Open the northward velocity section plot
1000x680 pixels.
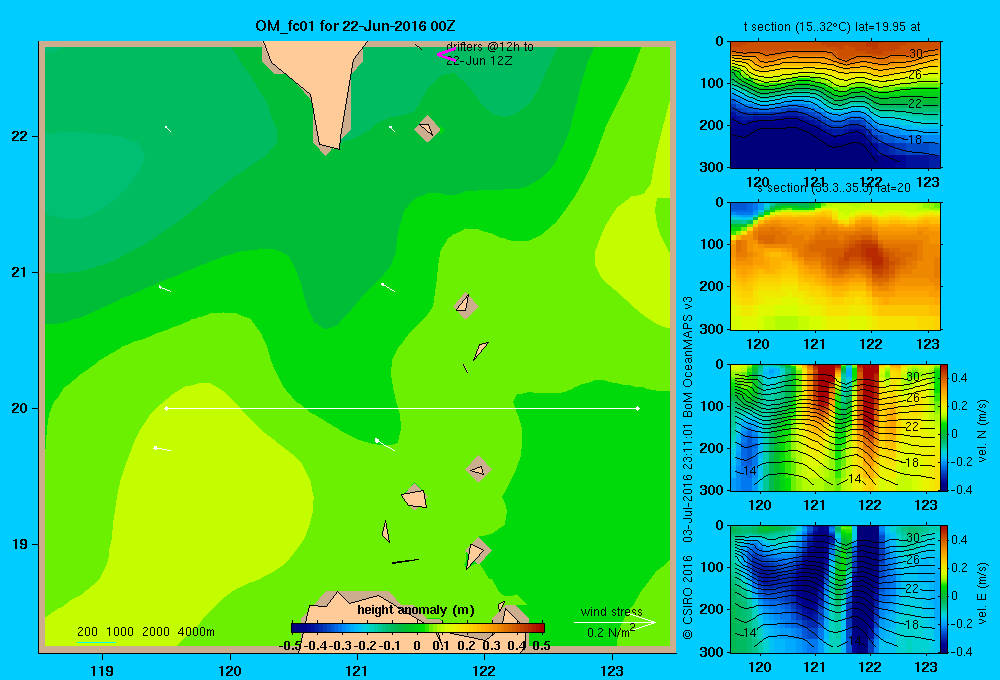coord(835,427)
